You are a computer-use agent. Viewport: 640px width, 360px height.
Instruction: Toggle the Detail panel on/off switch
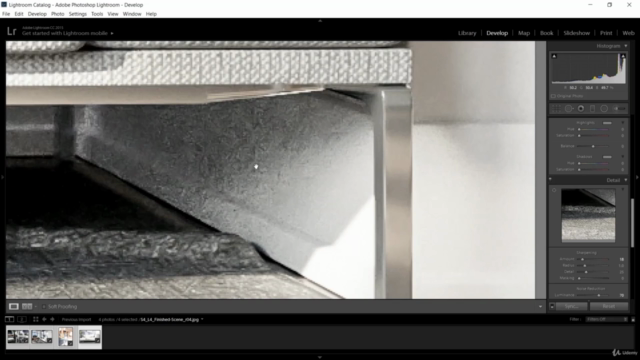coord(550,179)
